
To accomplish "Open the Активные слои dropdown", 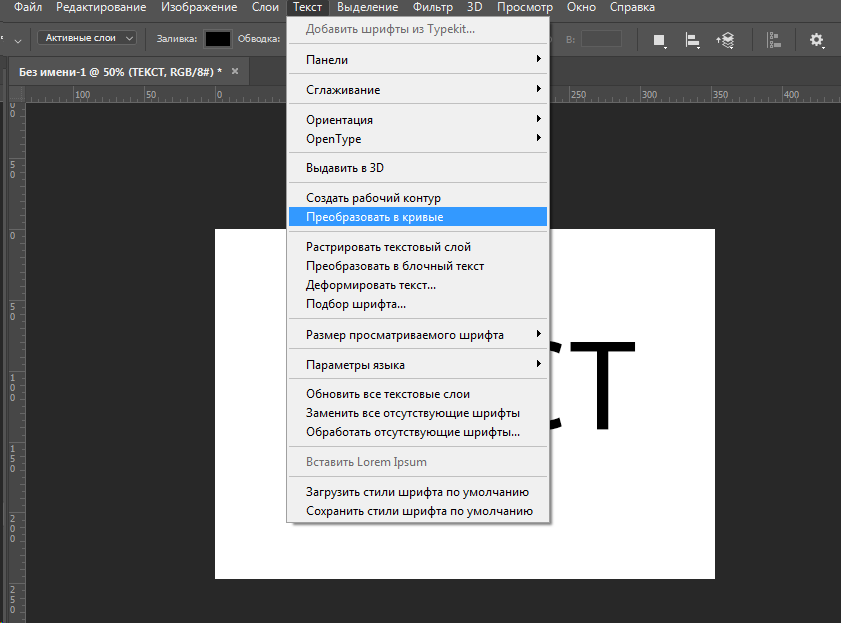I will (x=87, y=38).
